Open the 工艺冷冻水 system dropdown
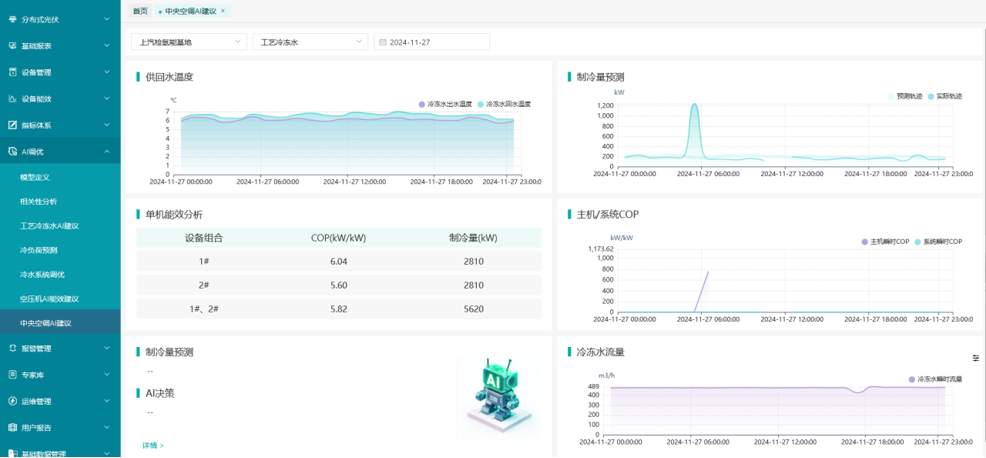 (310, 42)
